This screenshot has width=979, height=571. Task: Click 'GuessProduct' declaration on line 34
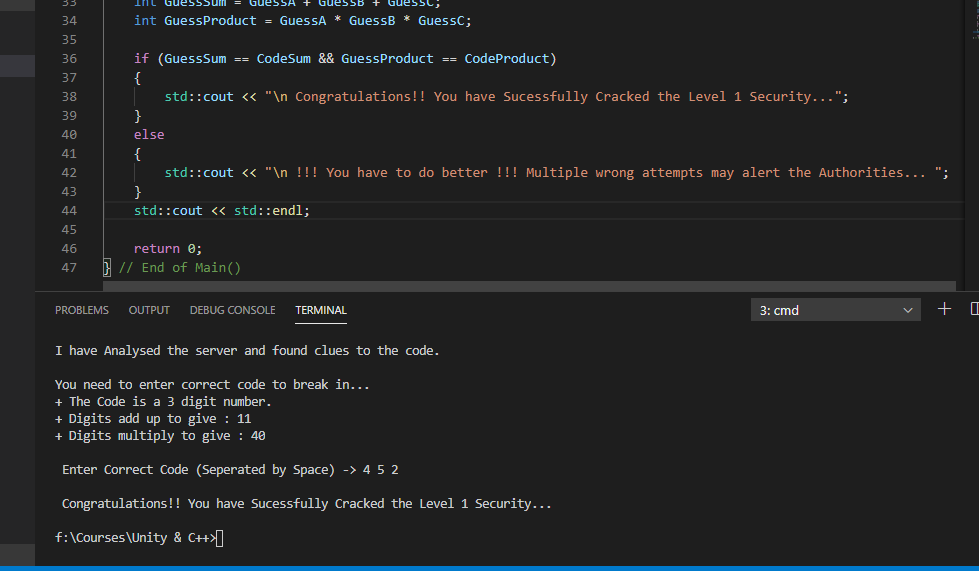pos(210,21)
